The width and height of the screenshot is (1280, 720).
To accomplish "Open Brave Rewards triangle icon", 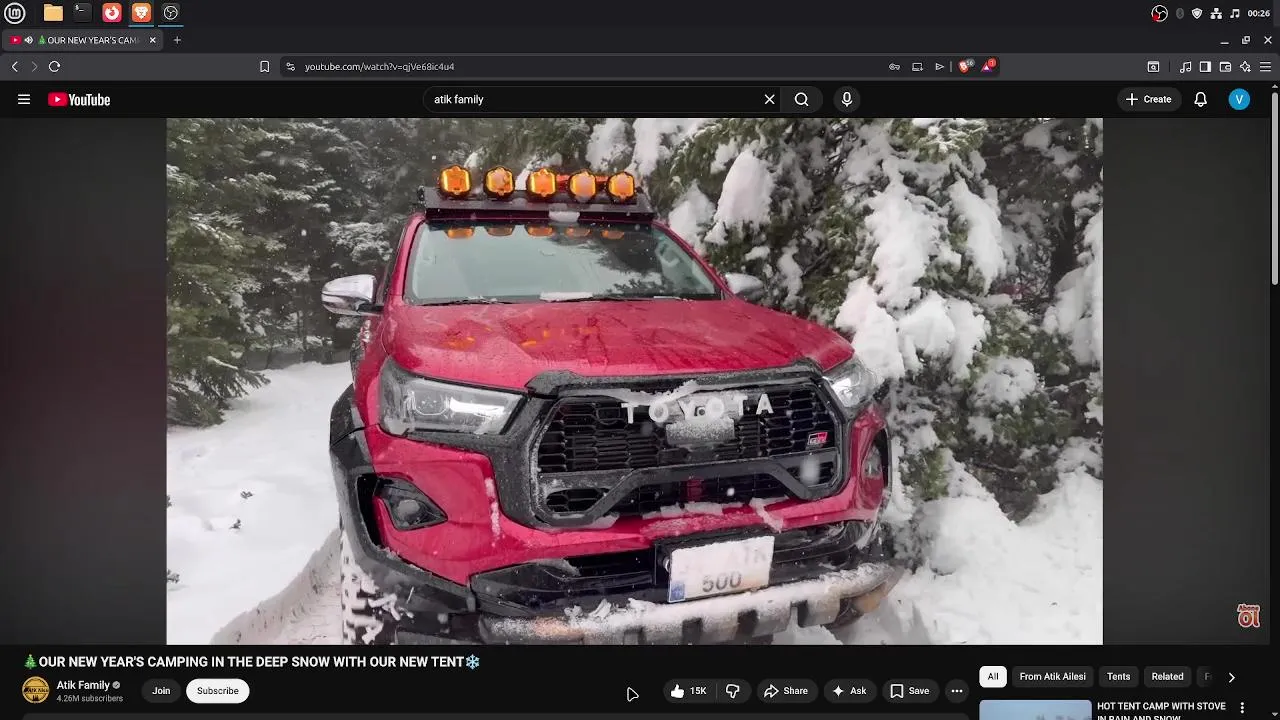I will [988, 66].
